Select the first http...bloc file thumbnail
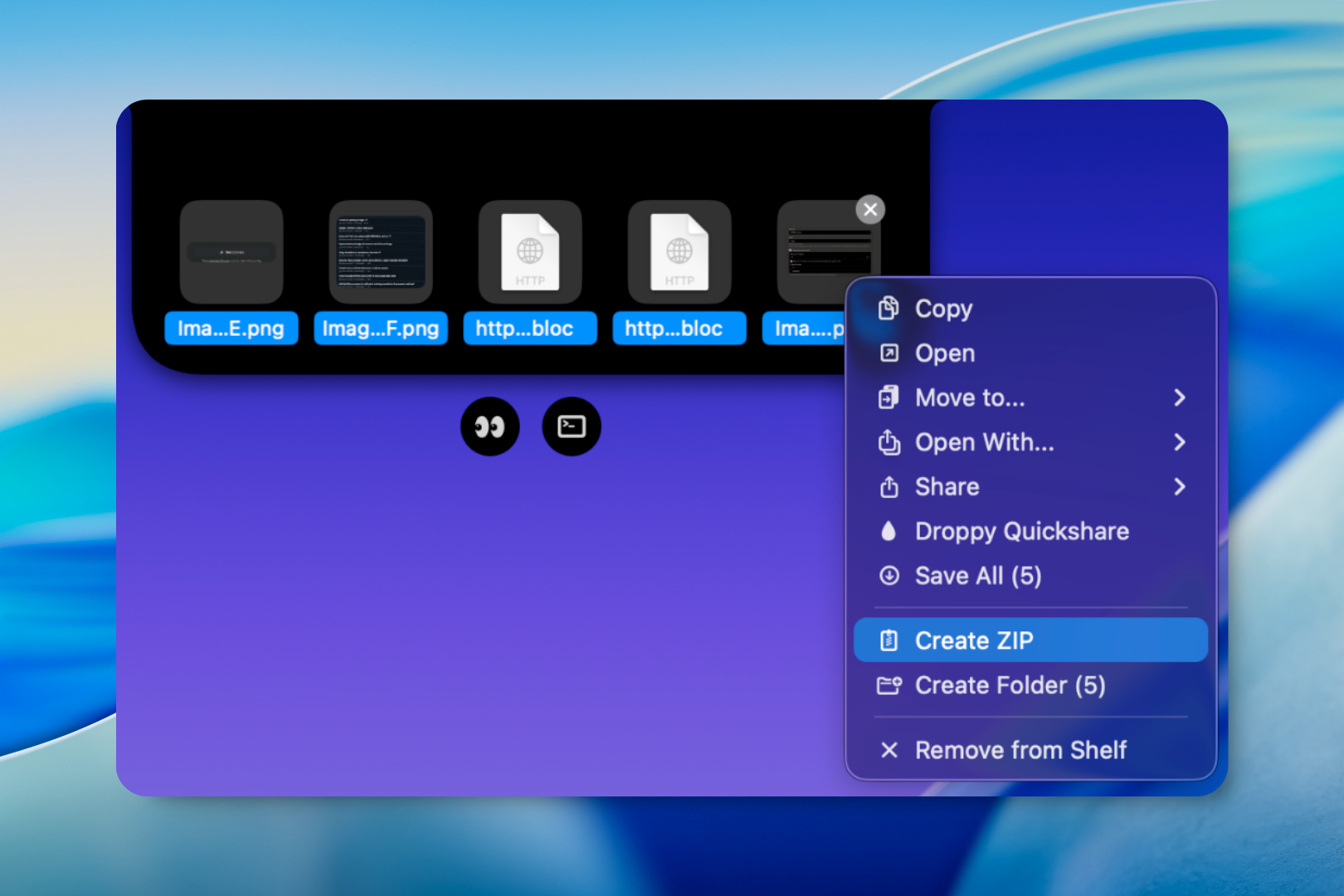This screenshot has width=1344, height=896. click(530, 252)
